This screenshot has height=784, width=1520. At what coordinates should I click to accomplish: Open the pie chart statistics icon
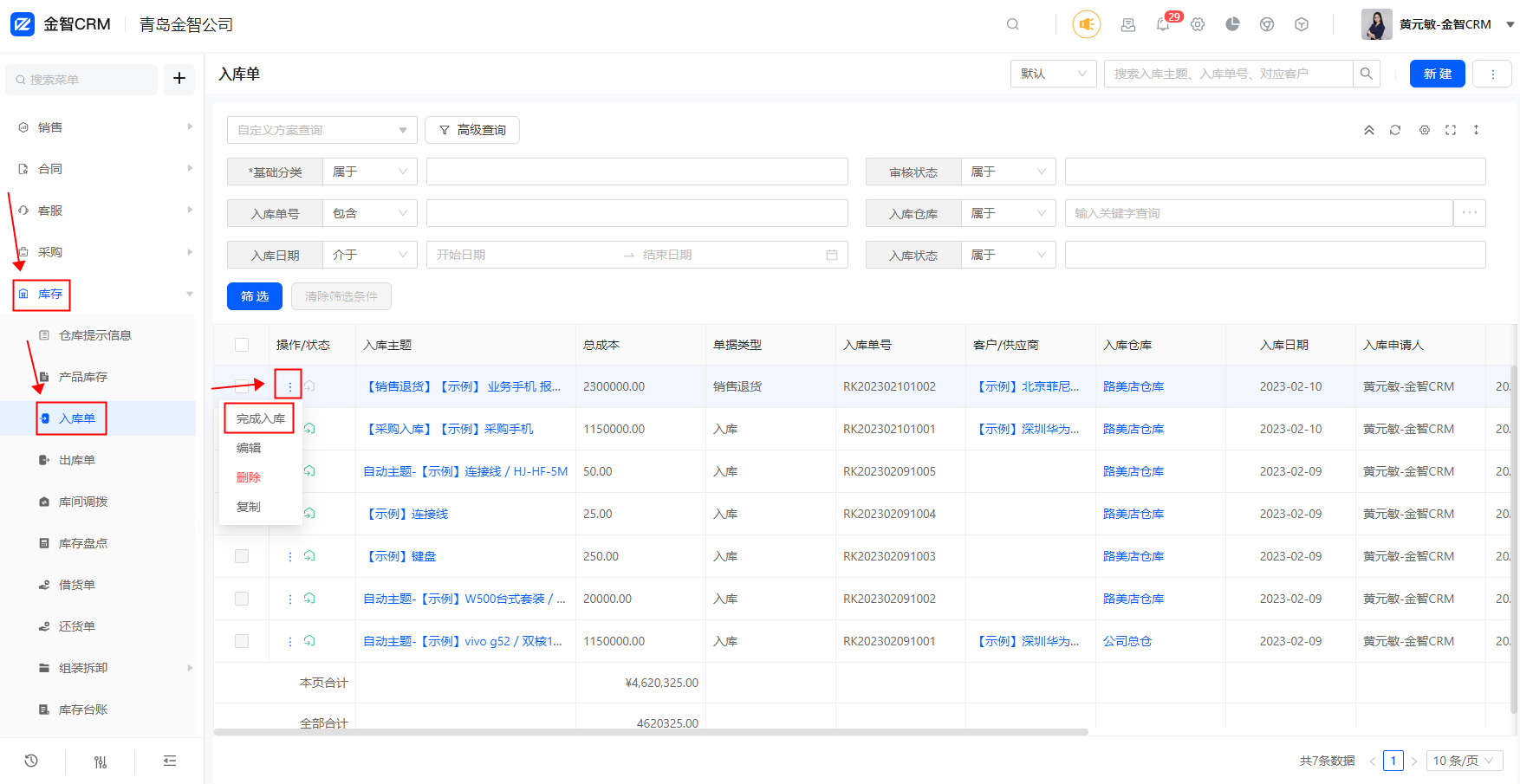point(1232,24)
